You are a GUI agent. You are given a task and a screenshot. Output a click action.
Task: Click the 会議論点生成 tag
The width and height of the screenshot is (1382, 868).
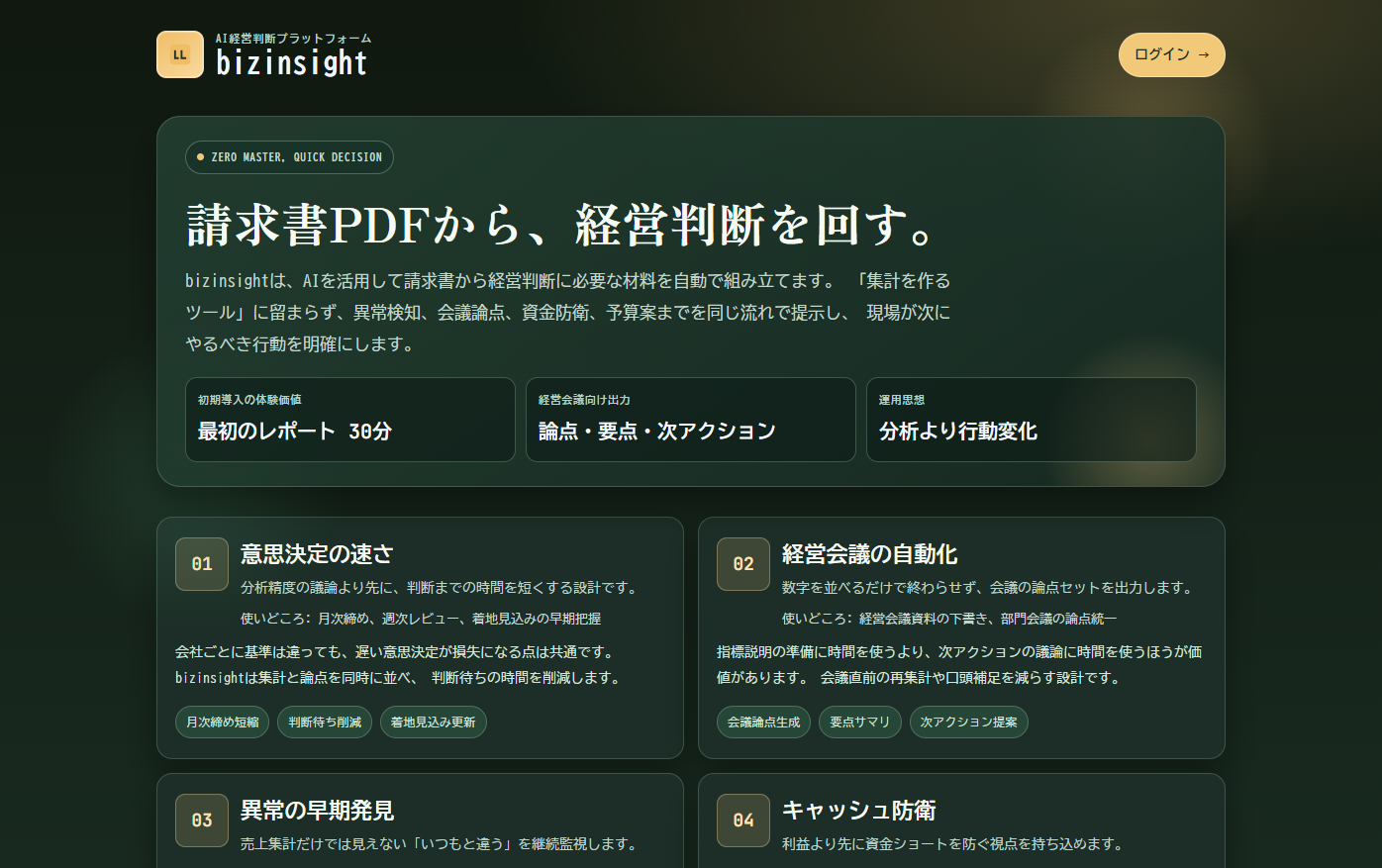click(x=763, y=723)
